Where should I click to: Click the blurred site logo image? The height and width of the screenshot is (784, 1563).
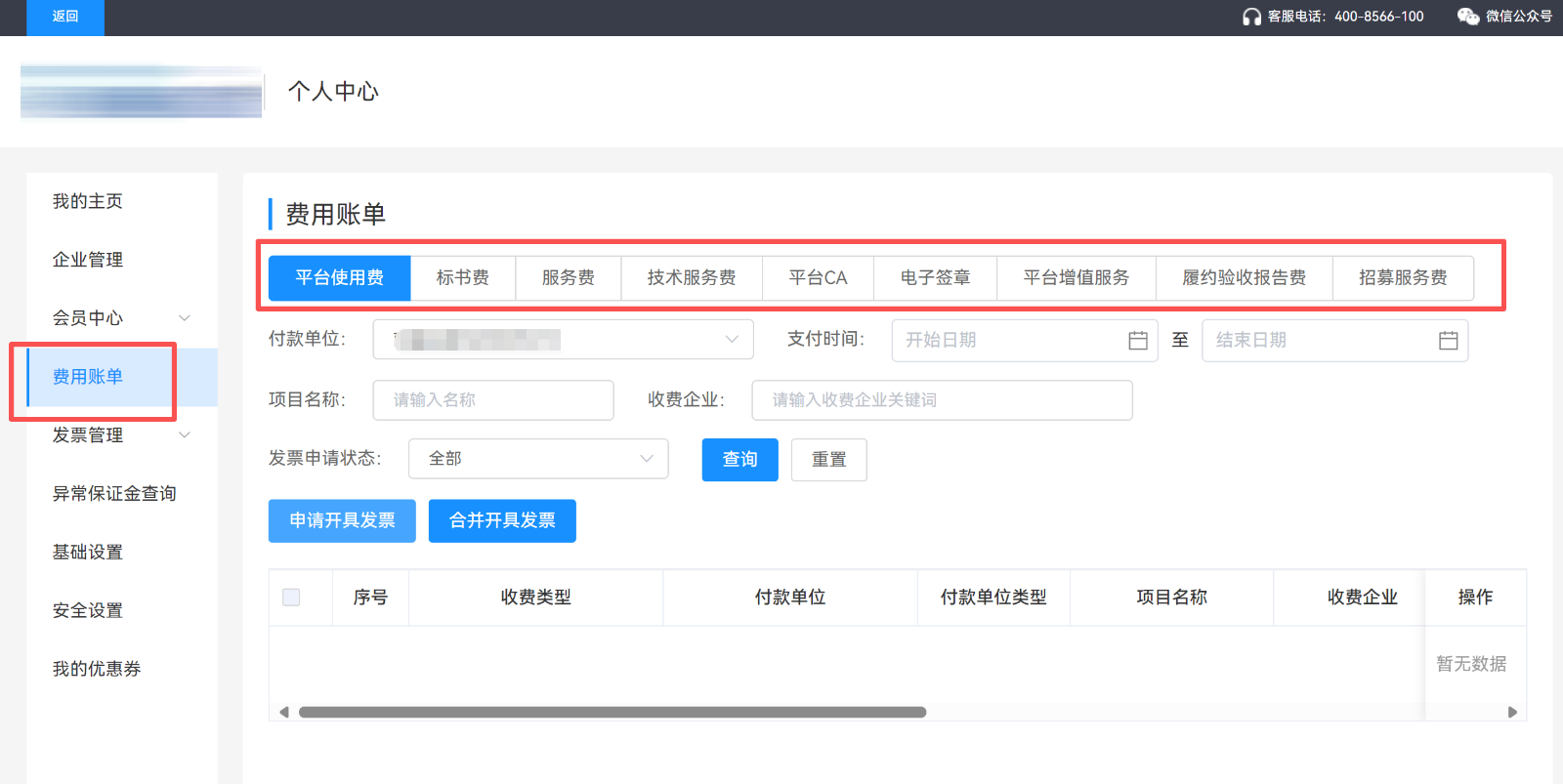[x=142, y=92]
